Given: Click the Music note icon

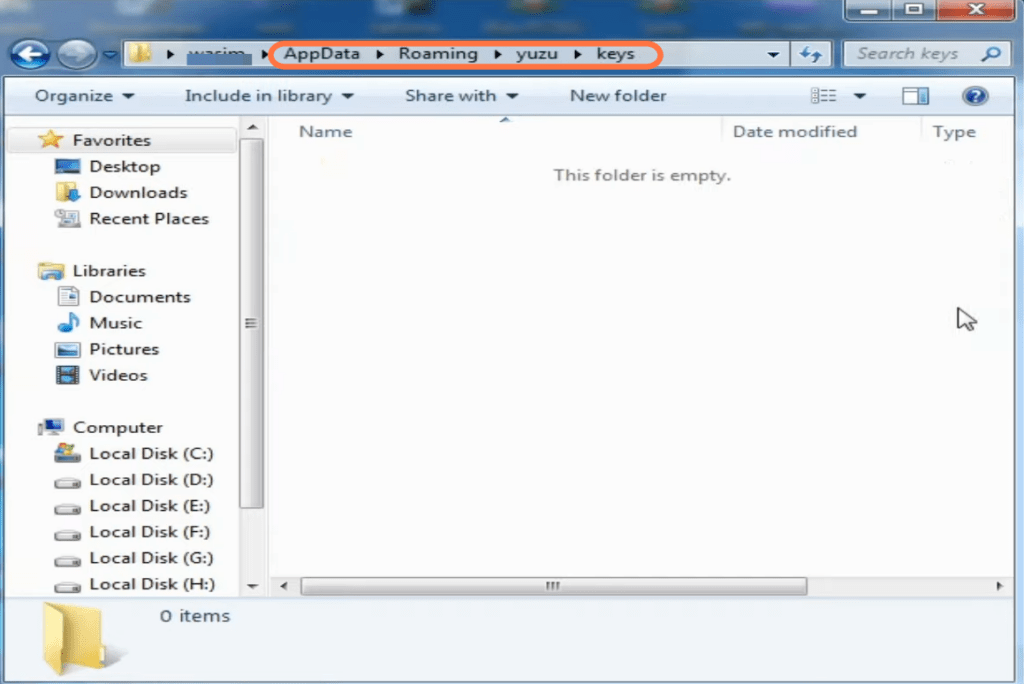Looking at the screenshot, I should tap(68, 322).
